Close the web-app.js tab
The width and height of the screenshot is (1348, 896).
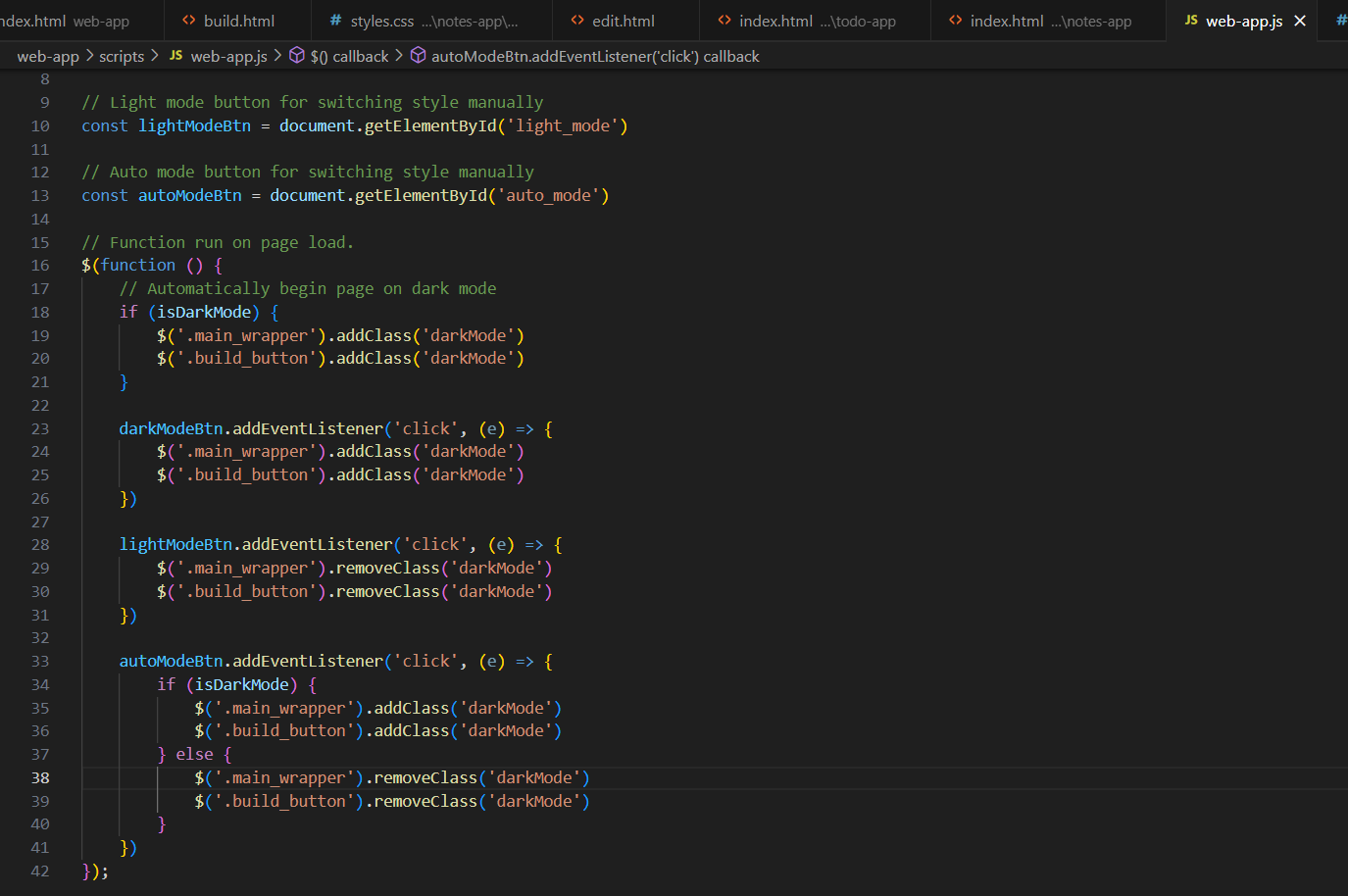coord(1300,21)
